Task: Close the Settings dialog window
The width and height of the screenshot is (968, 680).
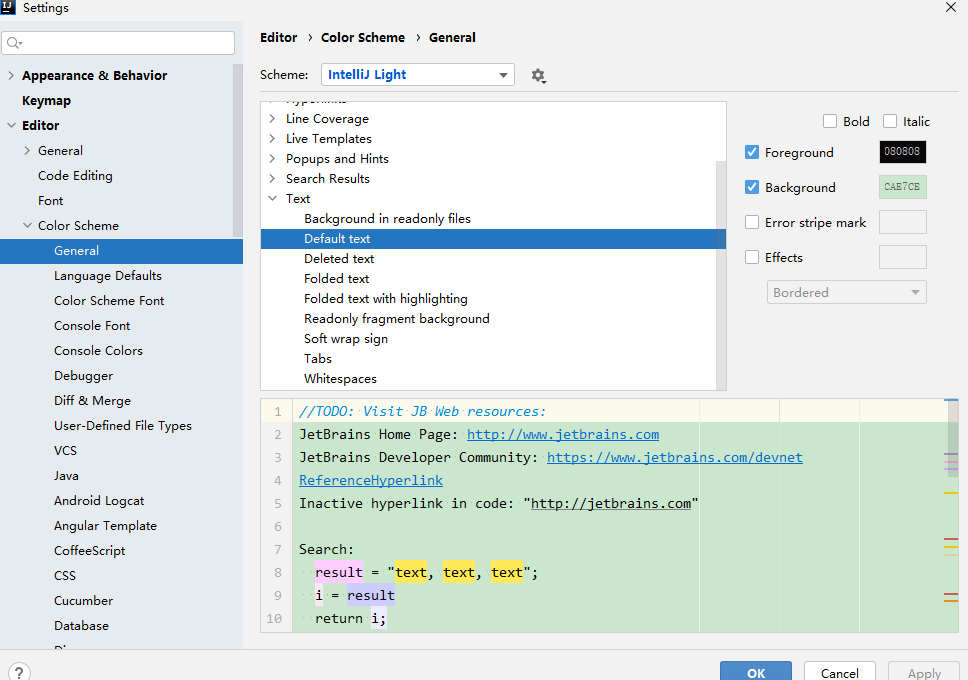Action: [950, 8]
